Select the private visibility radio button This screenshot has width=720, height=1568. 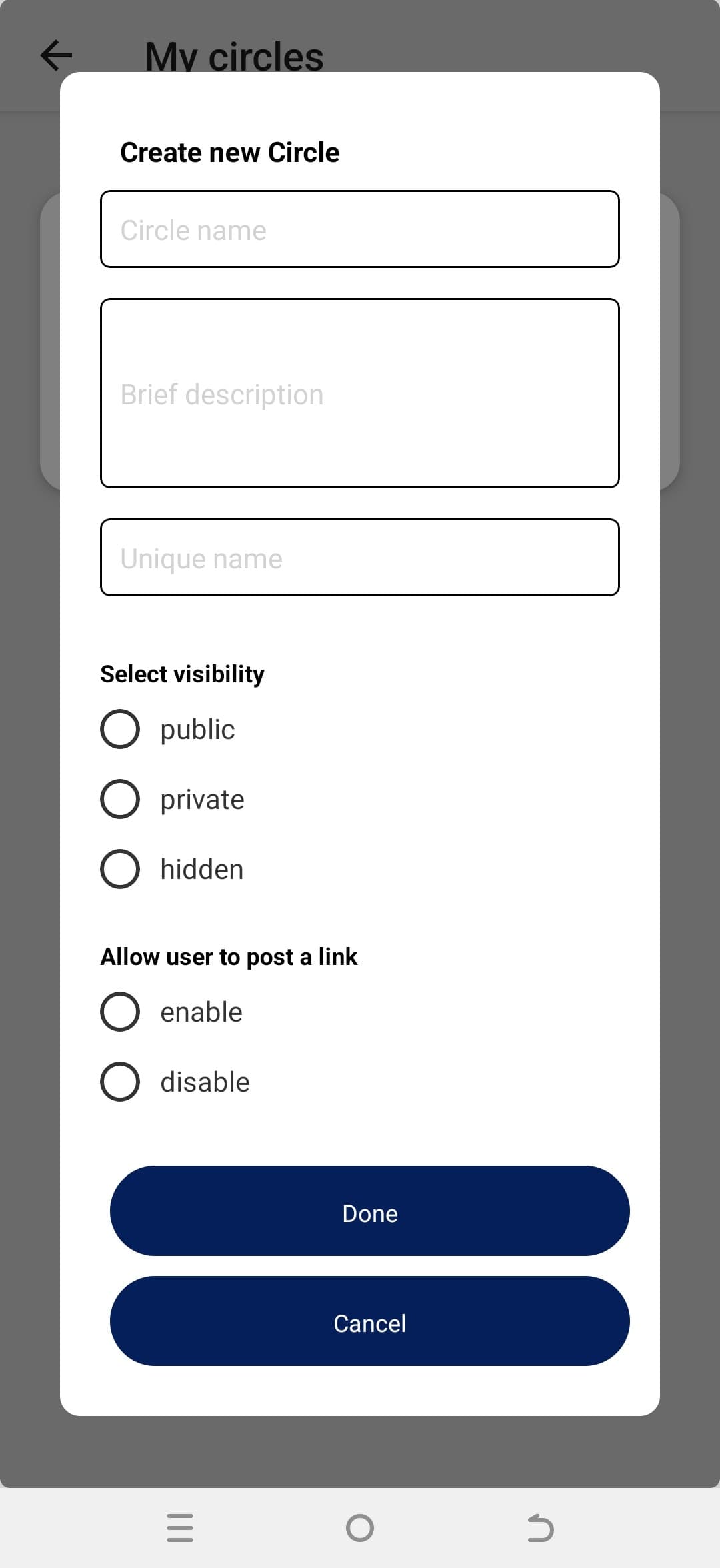(x=120, y=799)
